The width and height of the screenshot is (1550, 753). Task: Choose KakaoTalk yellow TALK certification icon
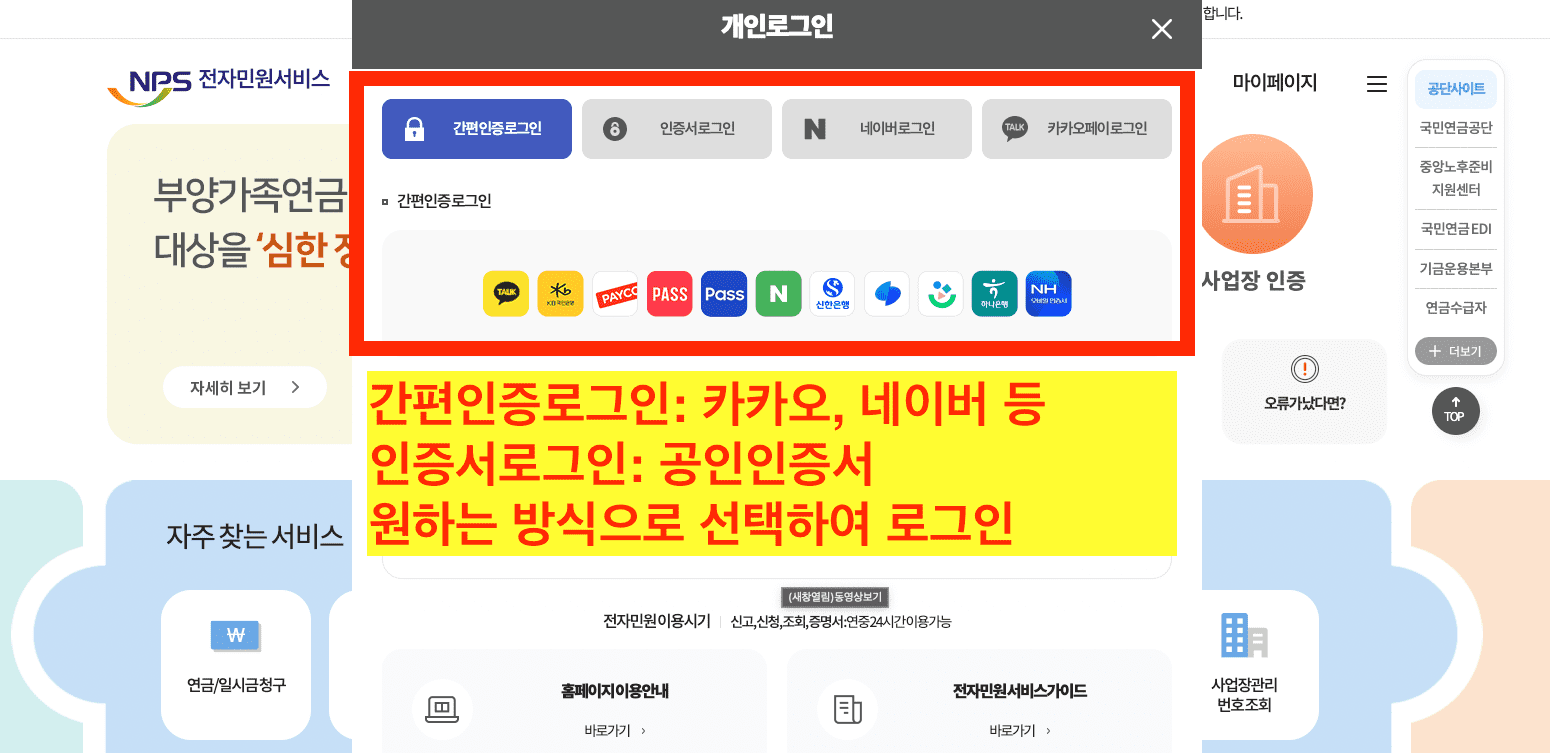pyautogui.click(x=506, y=294)
